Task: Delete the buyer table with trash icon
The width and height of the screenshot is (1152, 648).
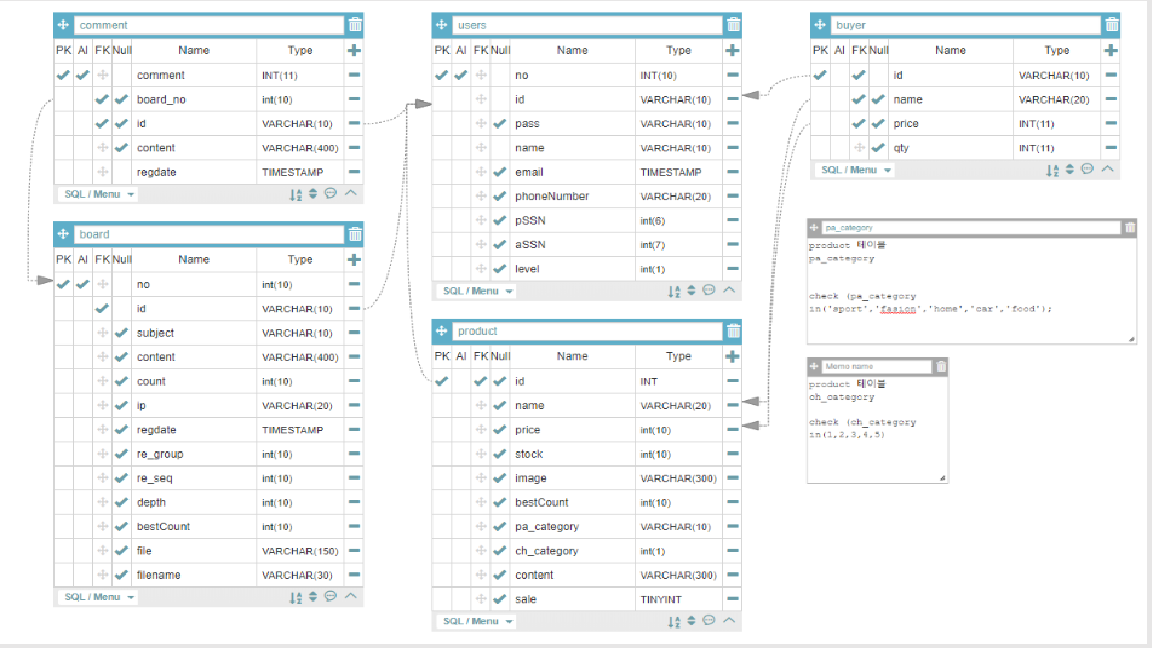Action: [x=1112, y=25]
